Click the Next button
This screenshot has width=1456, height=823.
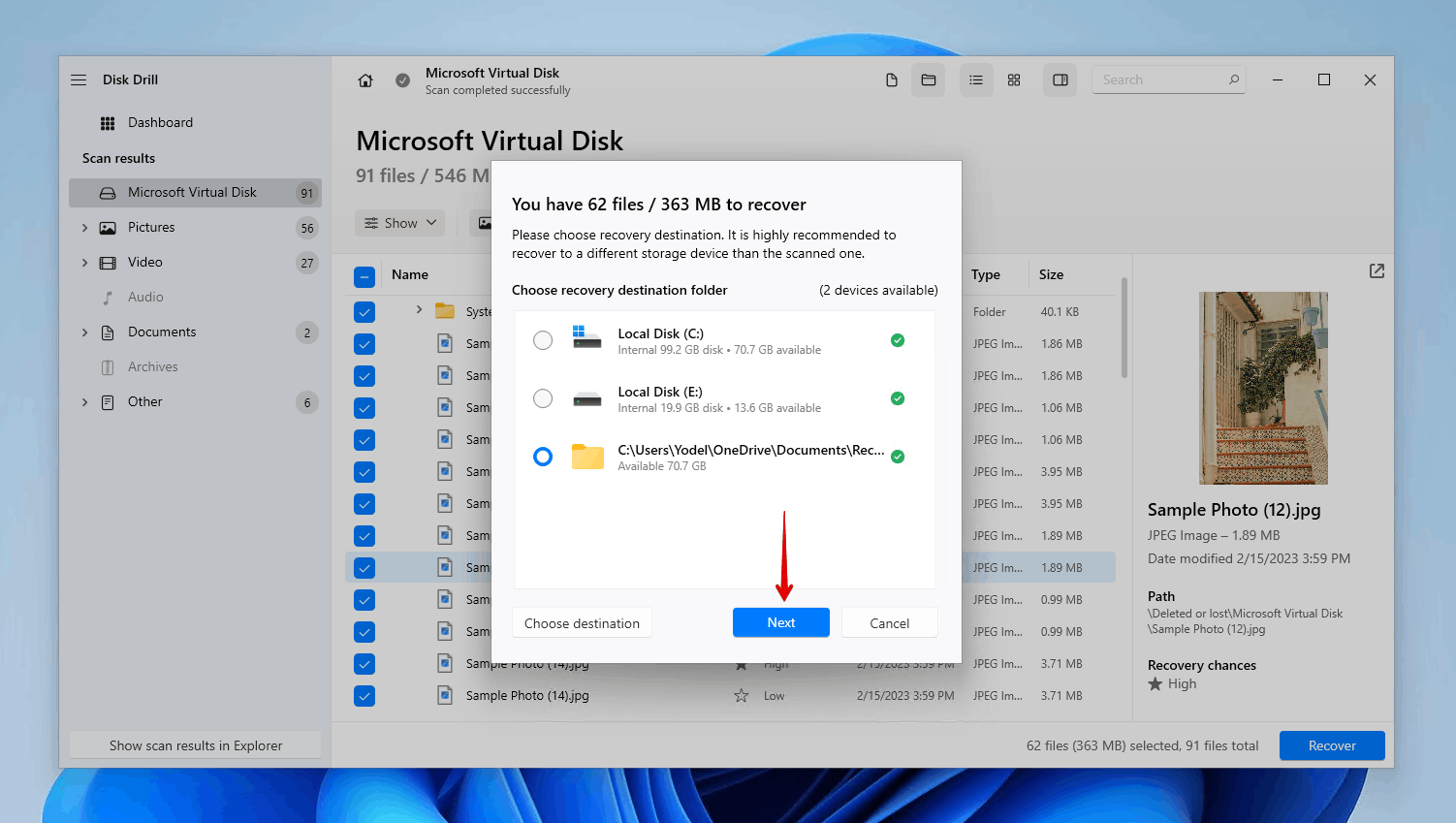(780, 622)
